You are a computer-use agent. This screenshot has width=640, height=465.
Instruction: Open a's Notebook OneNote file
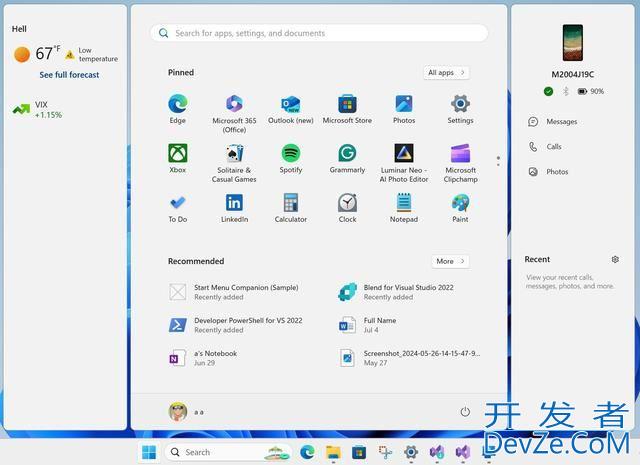[x=203, y=358]
